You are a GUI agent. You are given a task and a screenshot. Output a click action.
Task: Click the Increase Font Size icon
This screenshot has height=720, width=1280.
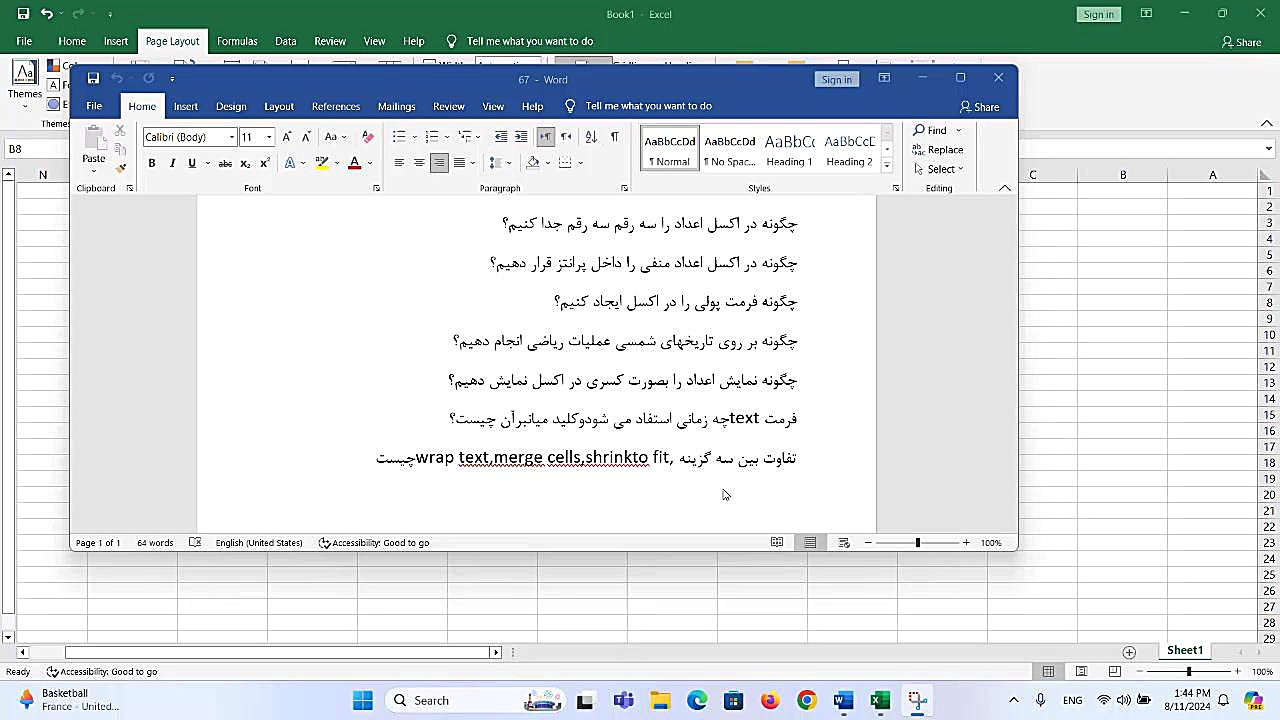pyautogui.click(x=287, y=137)
